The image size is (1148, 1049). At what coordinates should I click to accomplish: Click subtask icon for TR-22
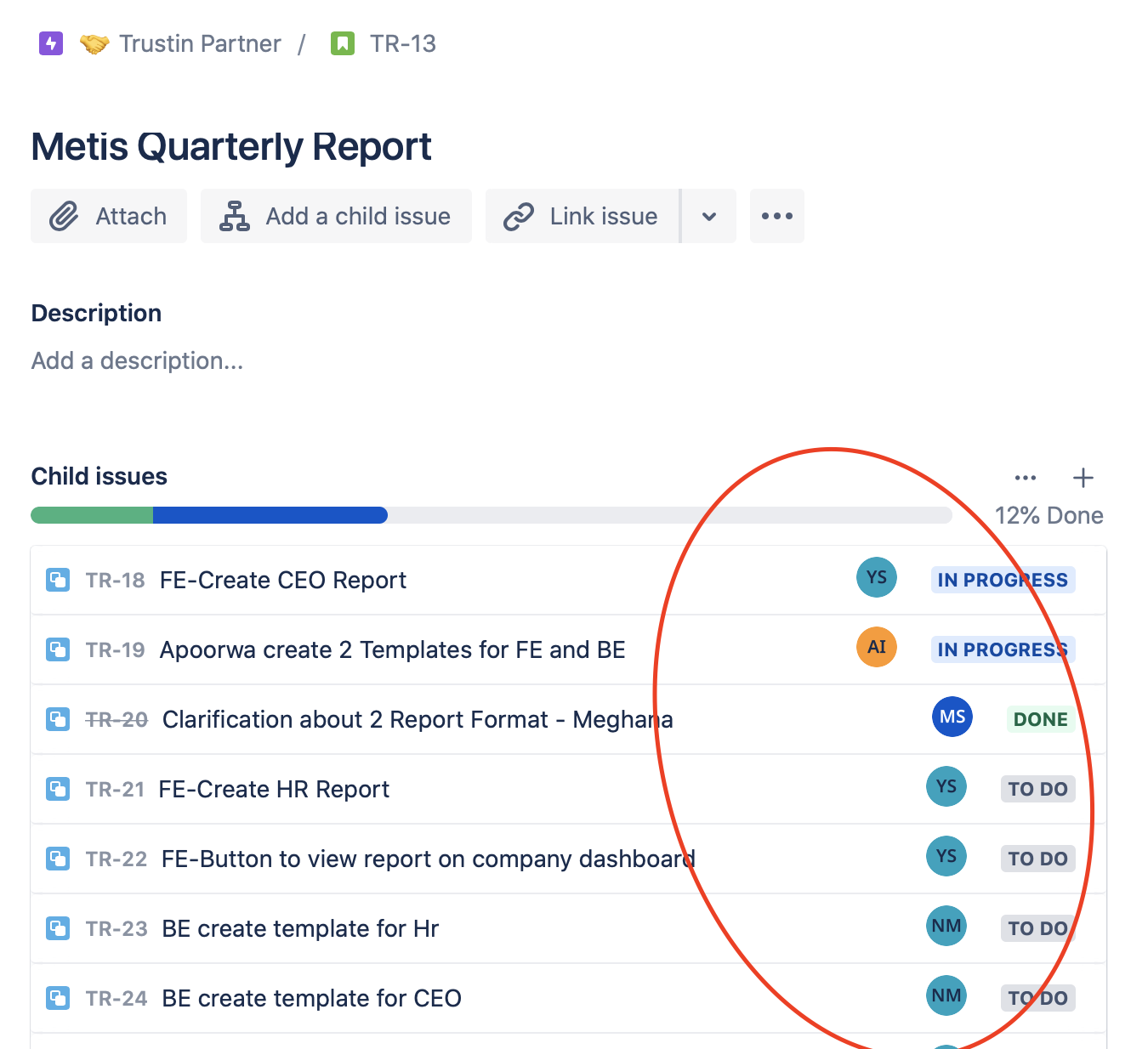(x=58, y=859)
